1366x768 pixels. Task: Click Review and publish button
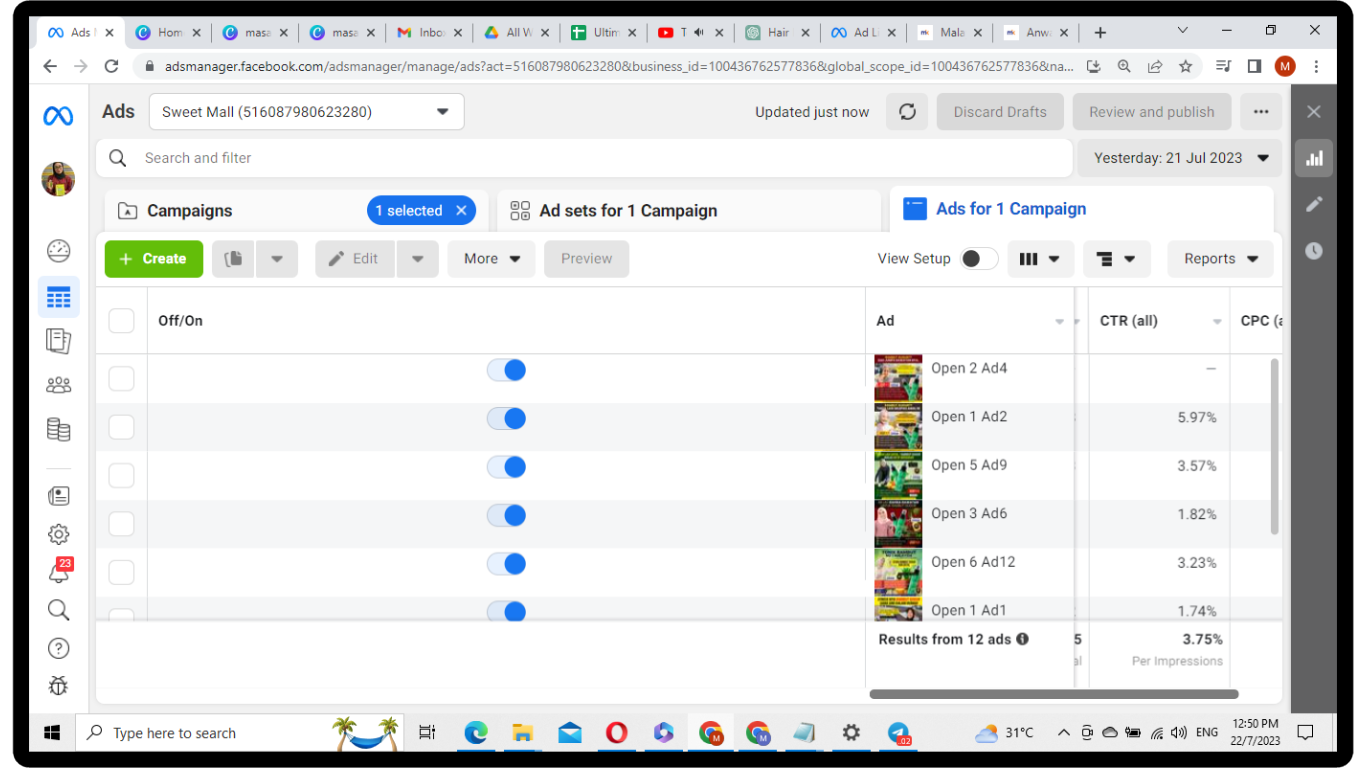pos(1152,112)
